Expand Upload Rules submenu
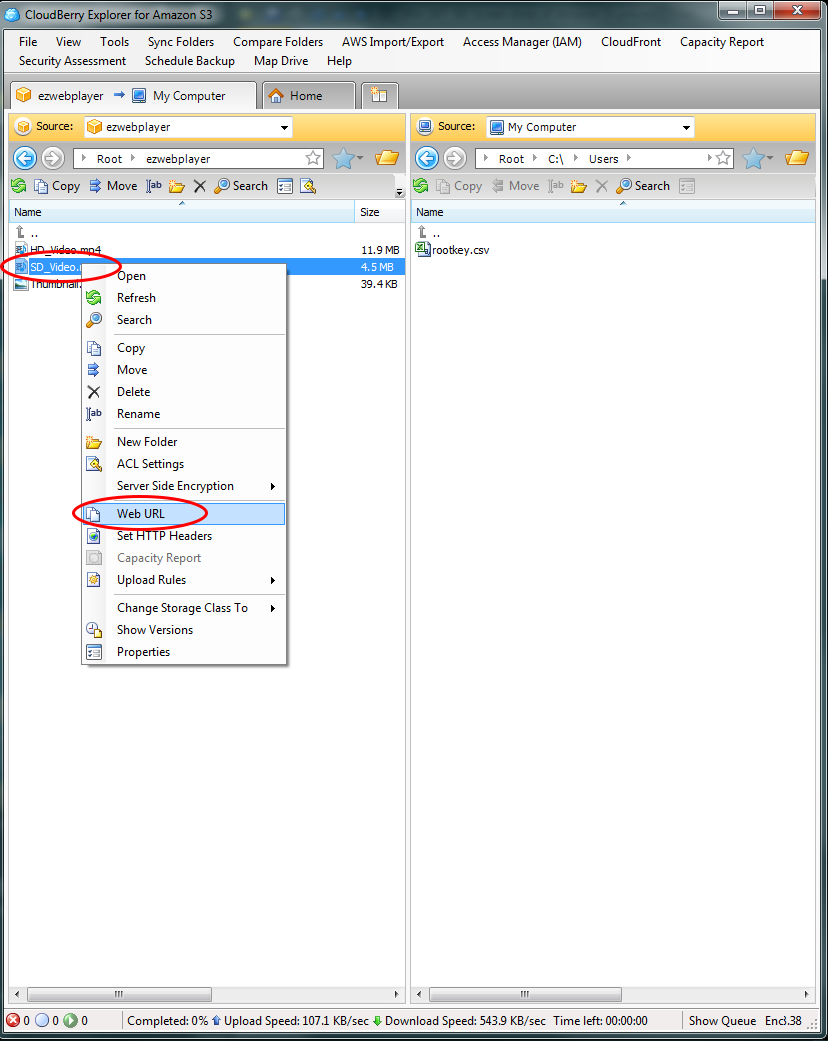This screenshot has width=828, height=1041. [184, 580]
